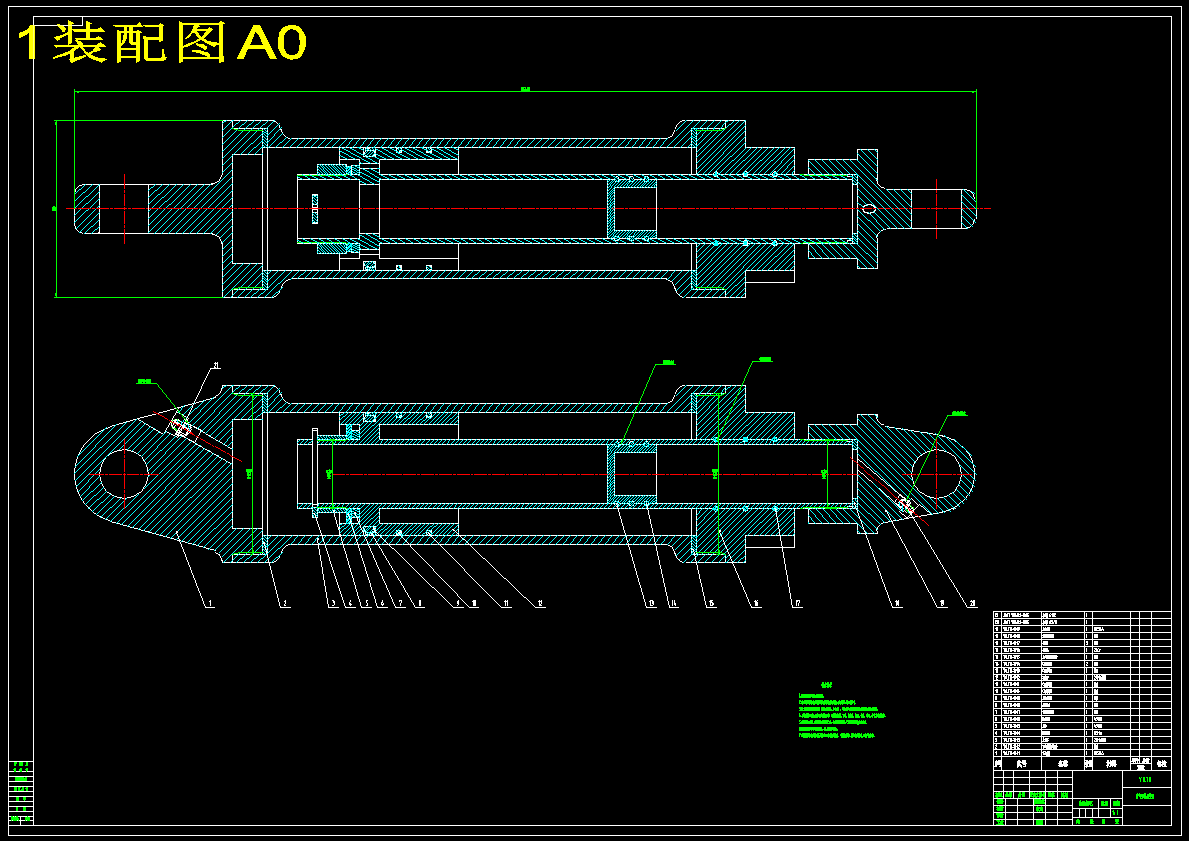Image resolution: width=1189 pixels, height=841 pixels.
Task: Select part balloon number "1" below left clevis
Action: [x=210, y=603]
